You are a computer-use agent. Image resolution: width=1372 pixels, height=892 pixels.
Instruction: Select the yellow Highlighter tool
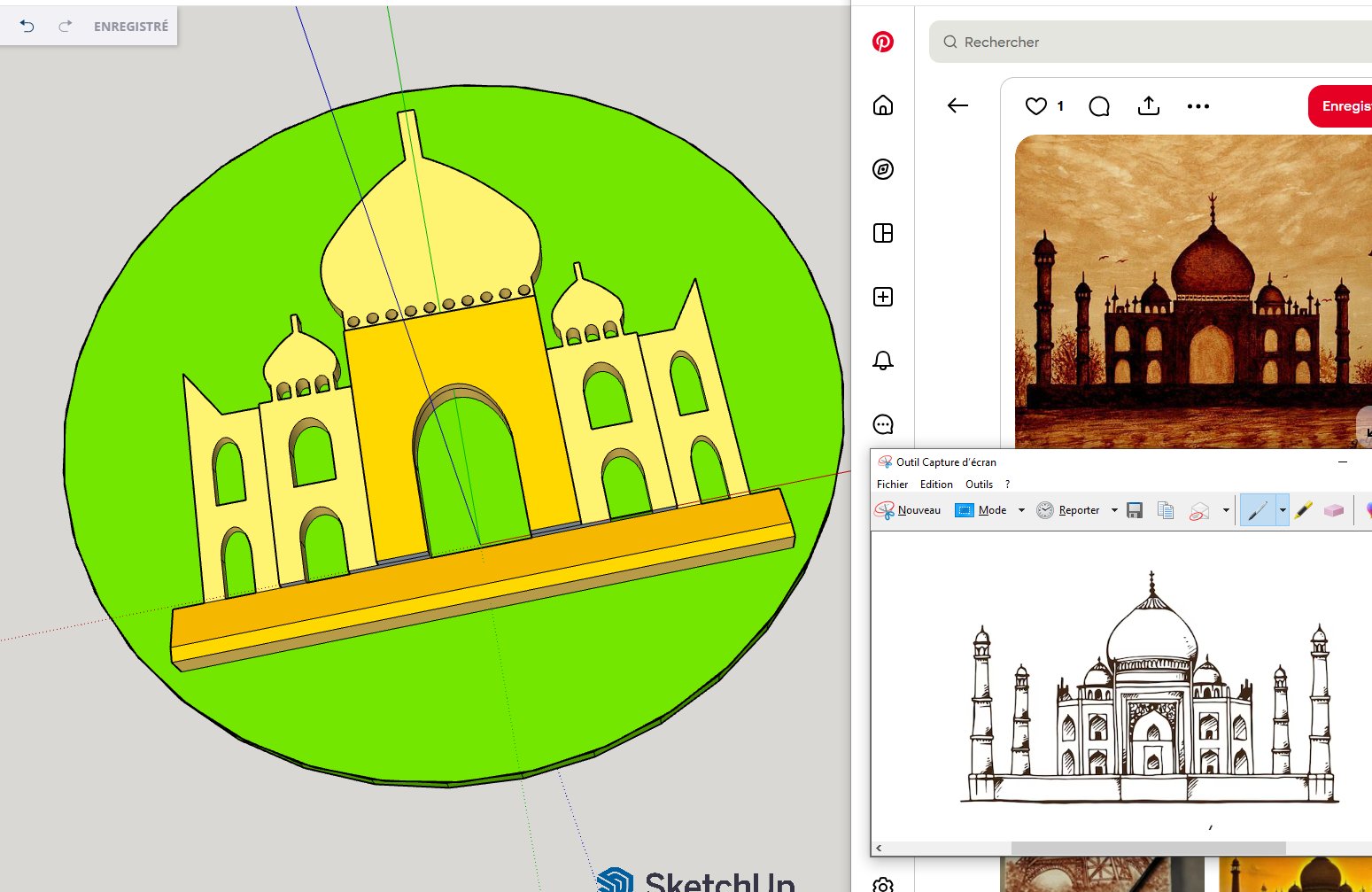[1303, 510]
